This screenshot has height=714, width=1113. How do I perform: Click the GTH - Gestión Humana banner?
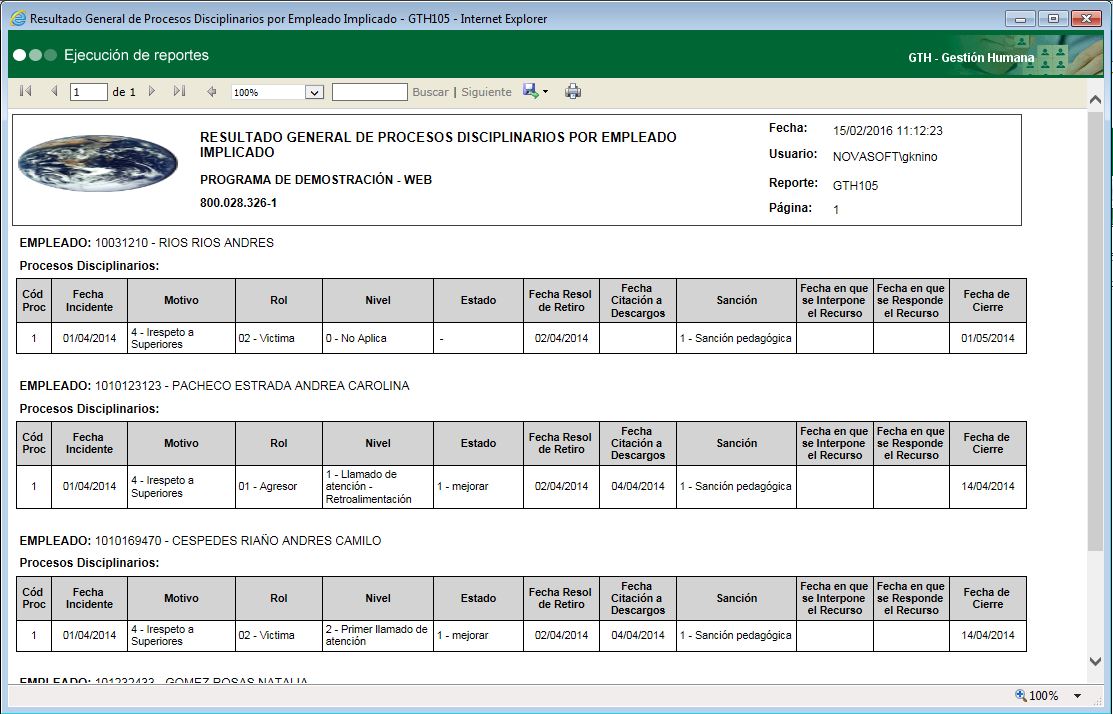(x=970, y=57)
